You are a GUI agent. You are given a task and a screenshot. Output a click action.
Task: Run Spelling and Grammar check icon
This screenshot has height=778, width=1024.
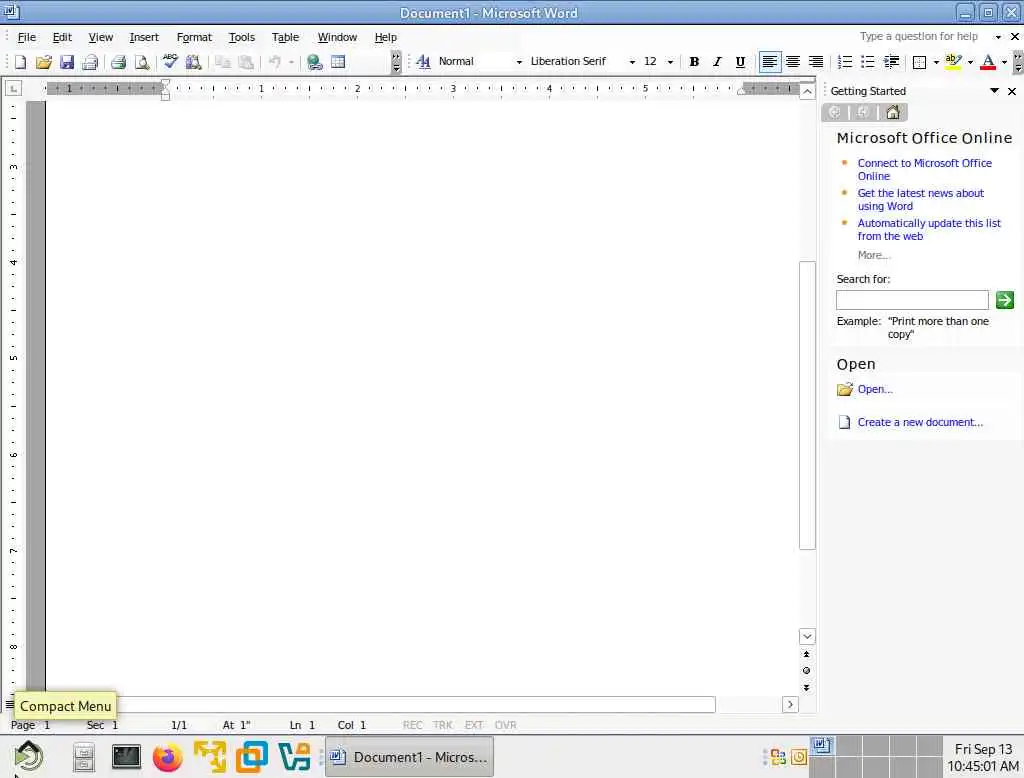pos(170,62)
